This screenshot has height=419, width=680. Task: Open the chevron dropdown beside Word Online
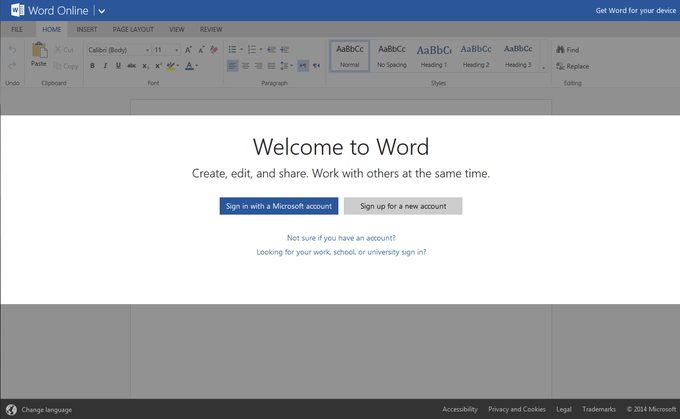(101, 11)
